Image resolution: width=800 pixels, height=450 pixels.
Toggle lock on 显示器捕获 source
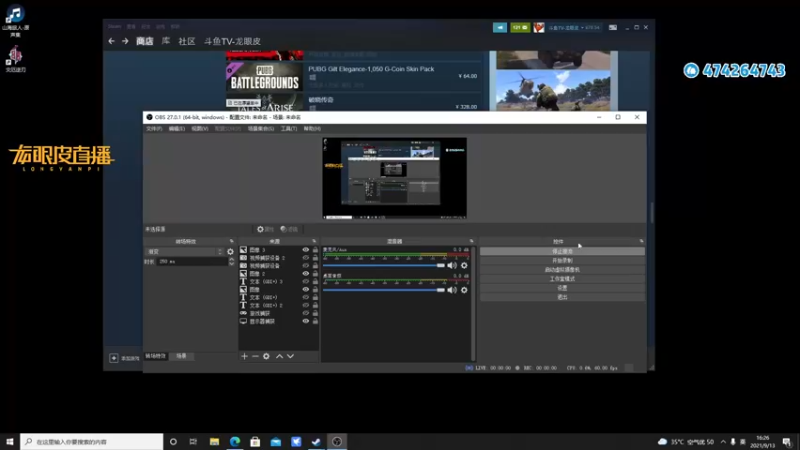[x=315, y=321]
